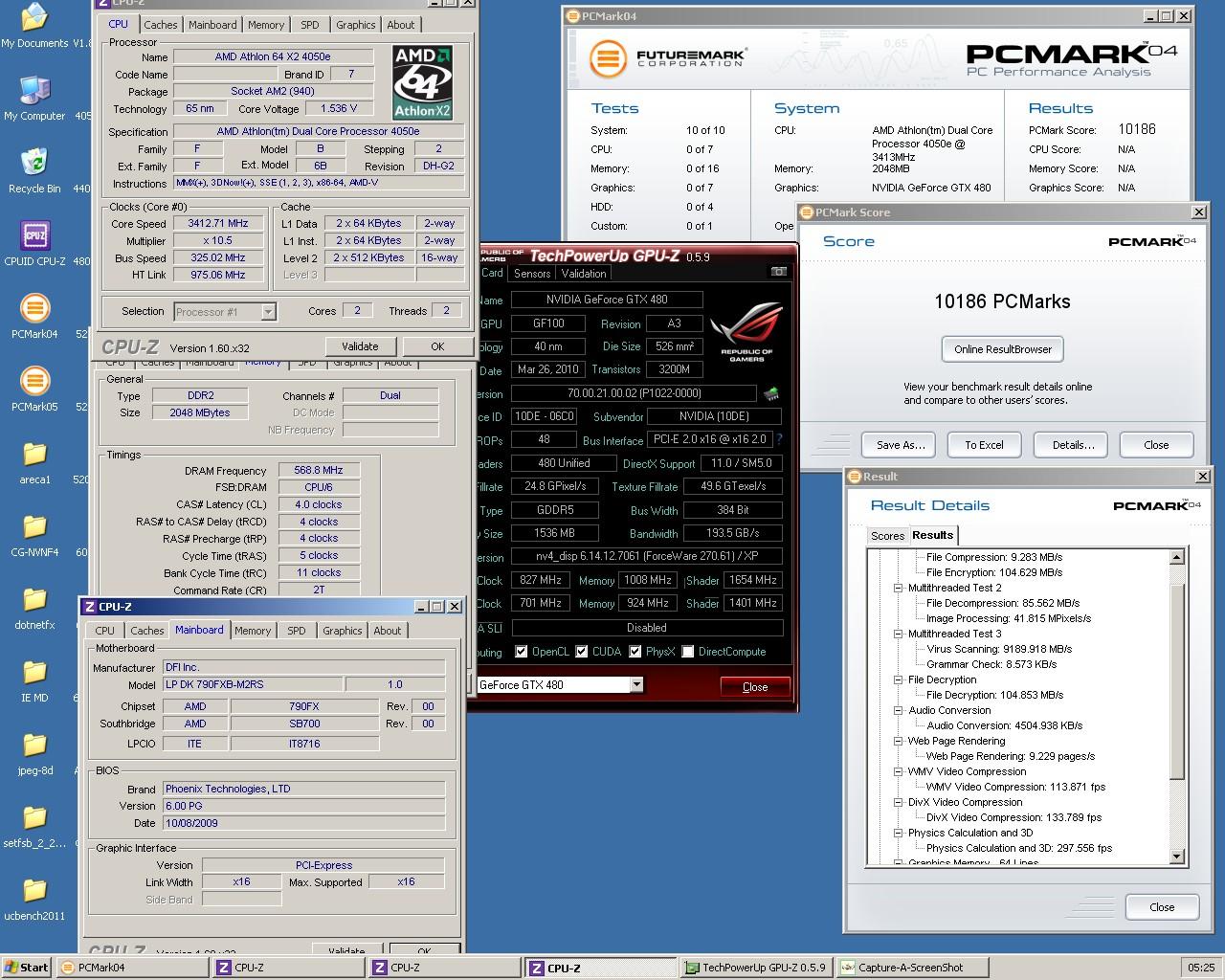
Task: Collapse WMV Video Compression tree node
Action: click(x=898, y=771)
